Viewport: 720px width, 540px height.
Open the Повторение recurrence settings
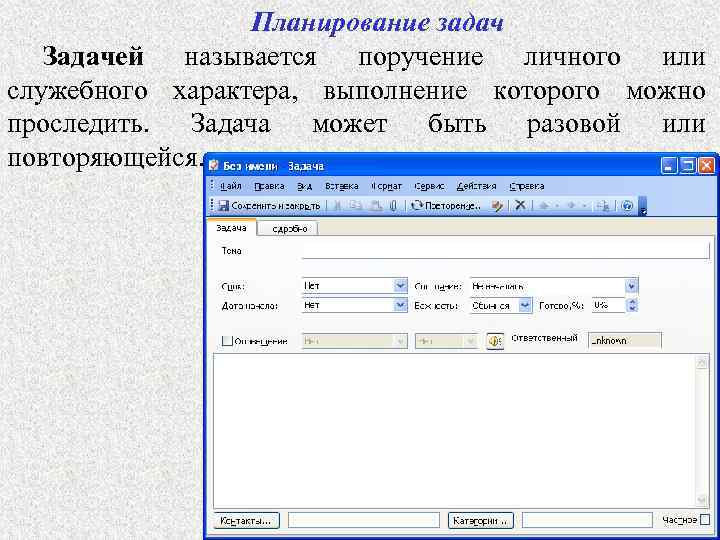pyautogui.click(x=446, y=206)
